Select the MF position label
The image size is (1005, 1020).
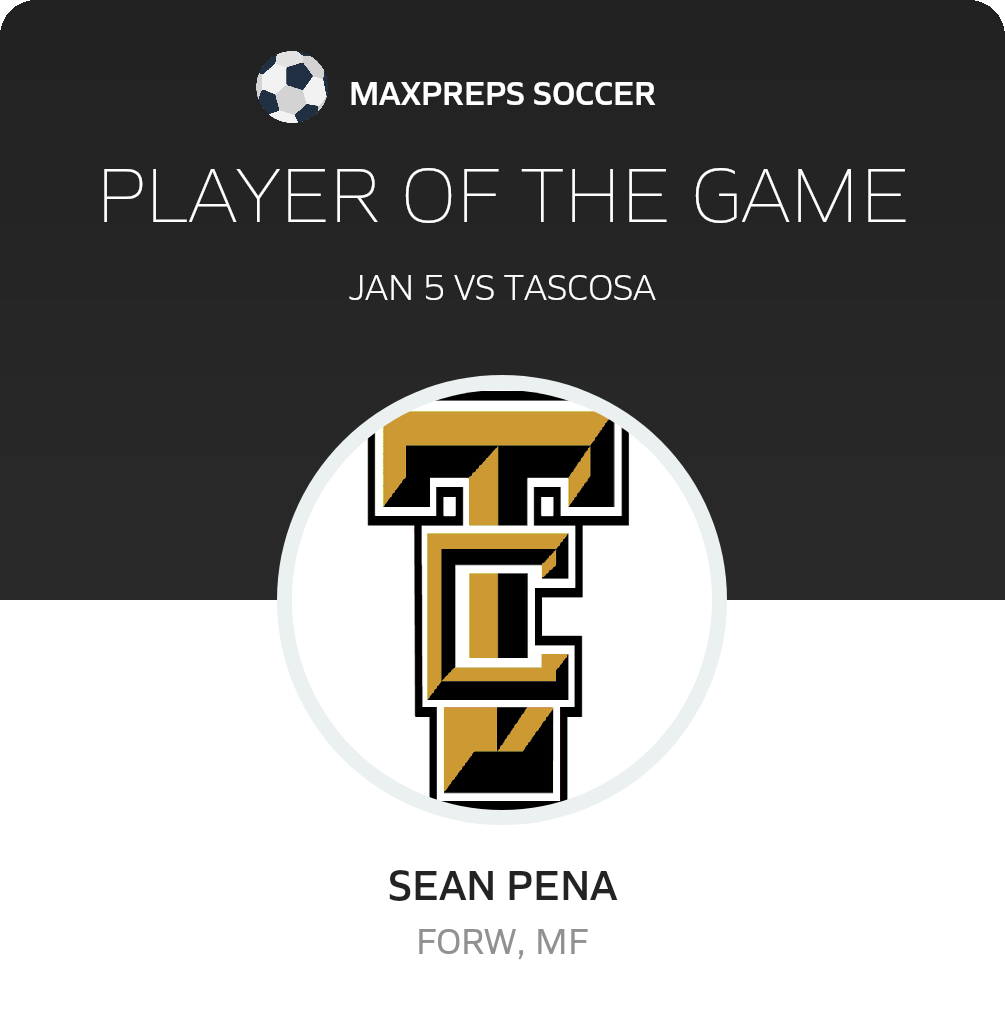(x=563, y=942)
